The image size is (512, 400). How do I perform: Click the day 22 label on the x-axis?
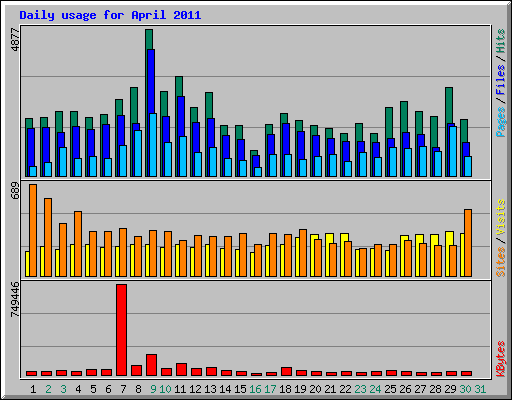tap(345, 389)
